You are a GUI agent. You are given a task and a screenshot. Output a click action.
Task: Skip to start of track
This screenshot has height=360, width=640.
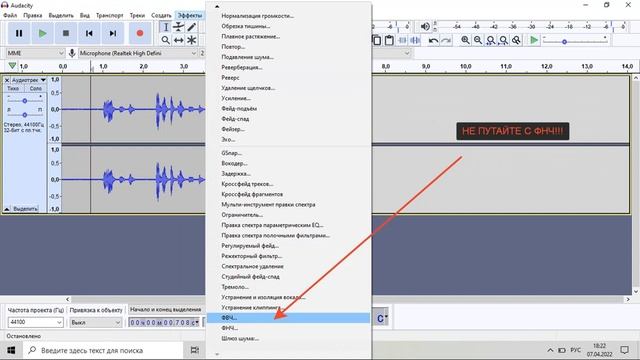click(x=89, y=33)
